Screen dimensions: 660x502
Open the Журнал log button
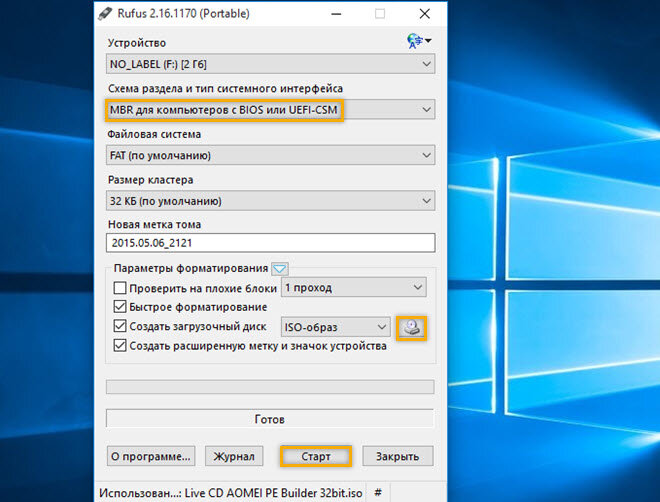pyautogui.click(x=234, y=456)
